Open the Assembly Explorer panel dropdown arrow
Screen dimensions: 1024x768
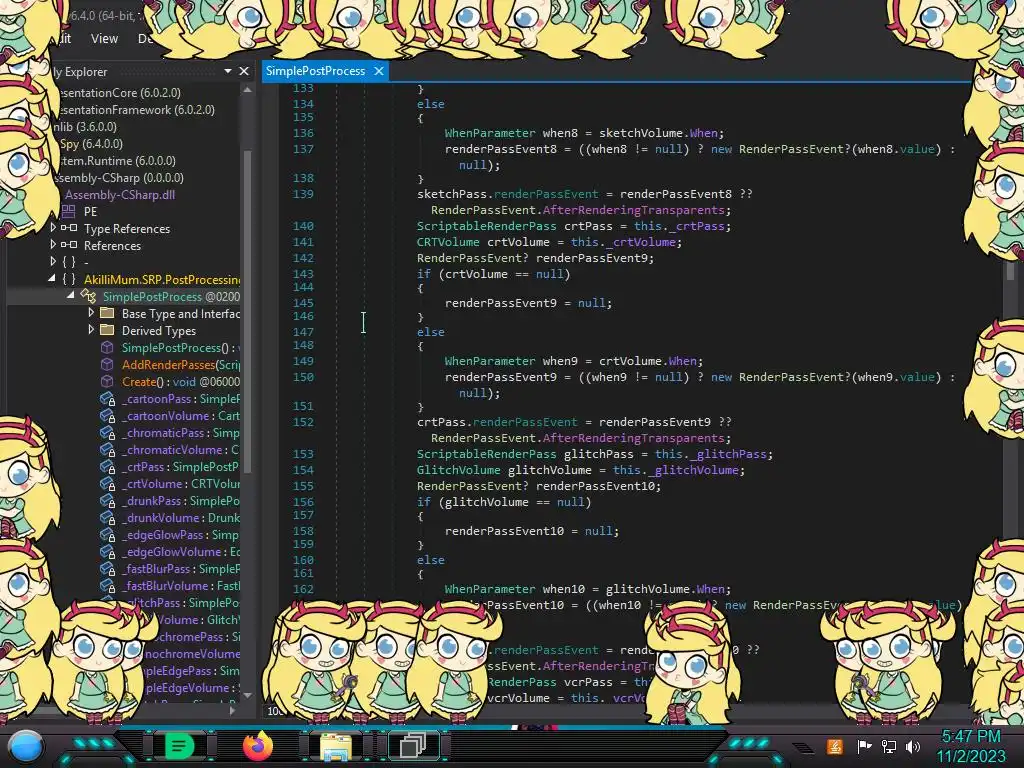click(227, 71)
